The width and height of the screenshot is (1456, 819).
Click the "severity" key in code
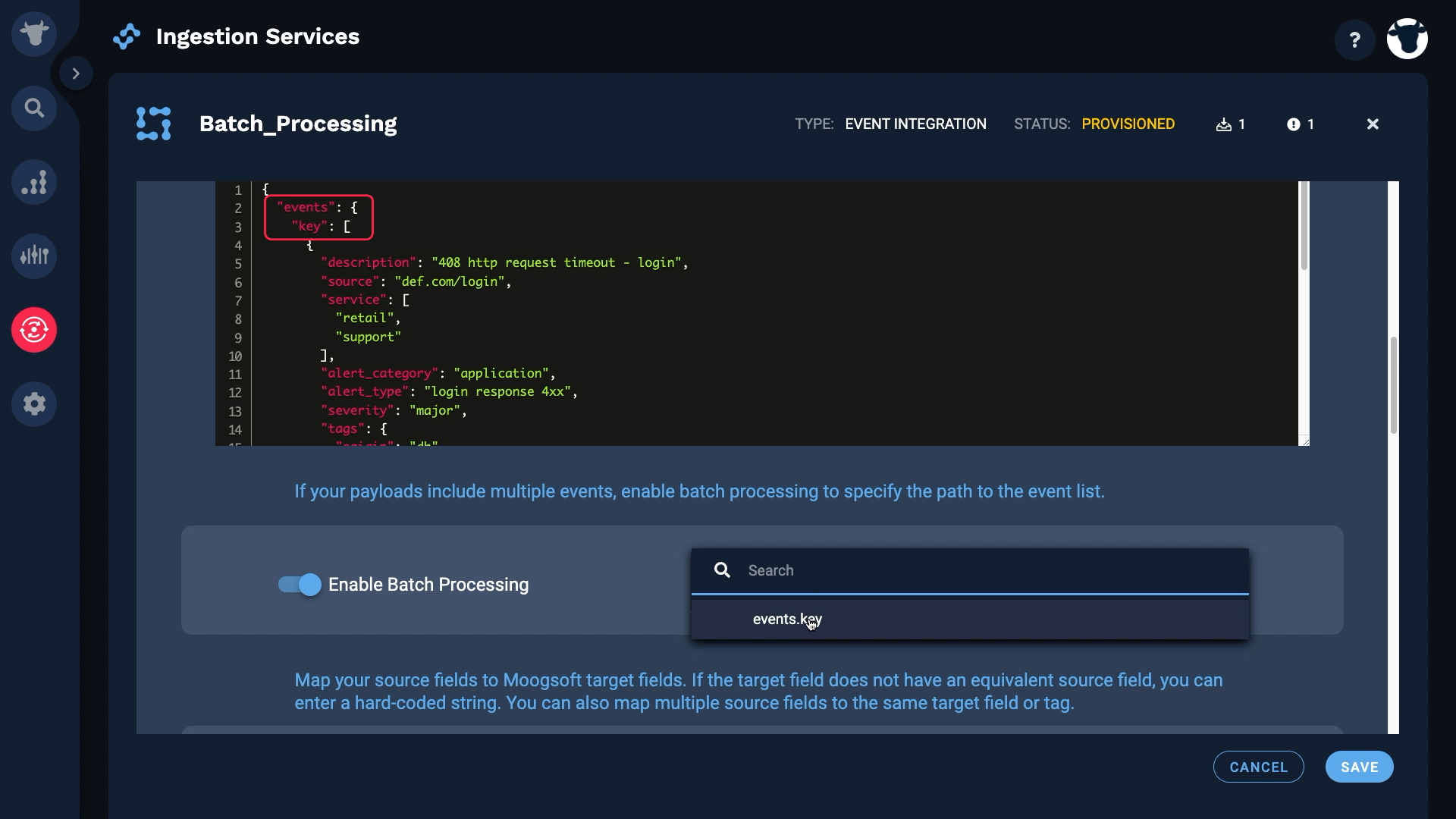coord(357,410)
